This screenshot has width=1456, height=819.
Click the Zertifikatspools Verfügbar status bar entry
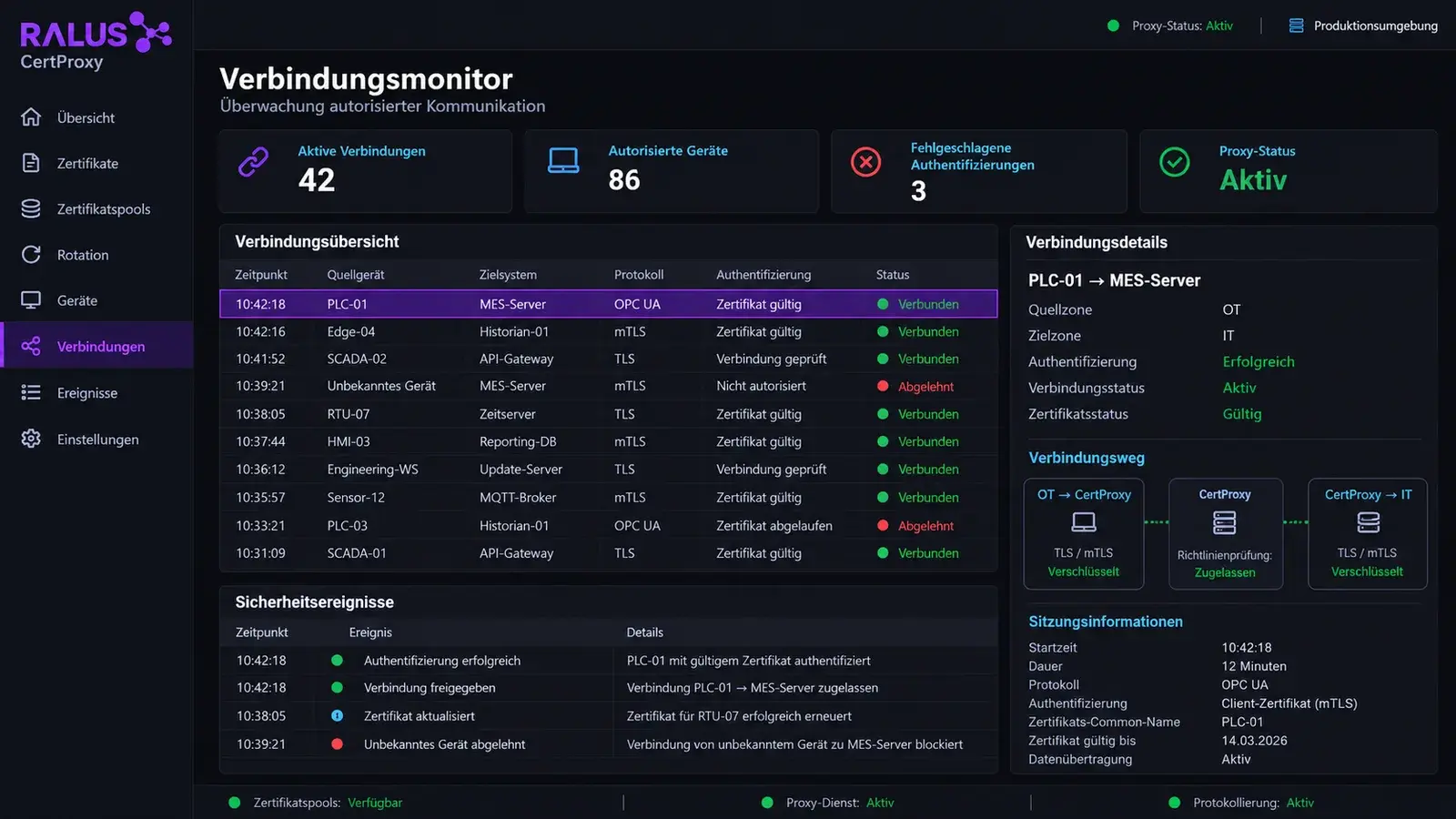tap(315, 803)
